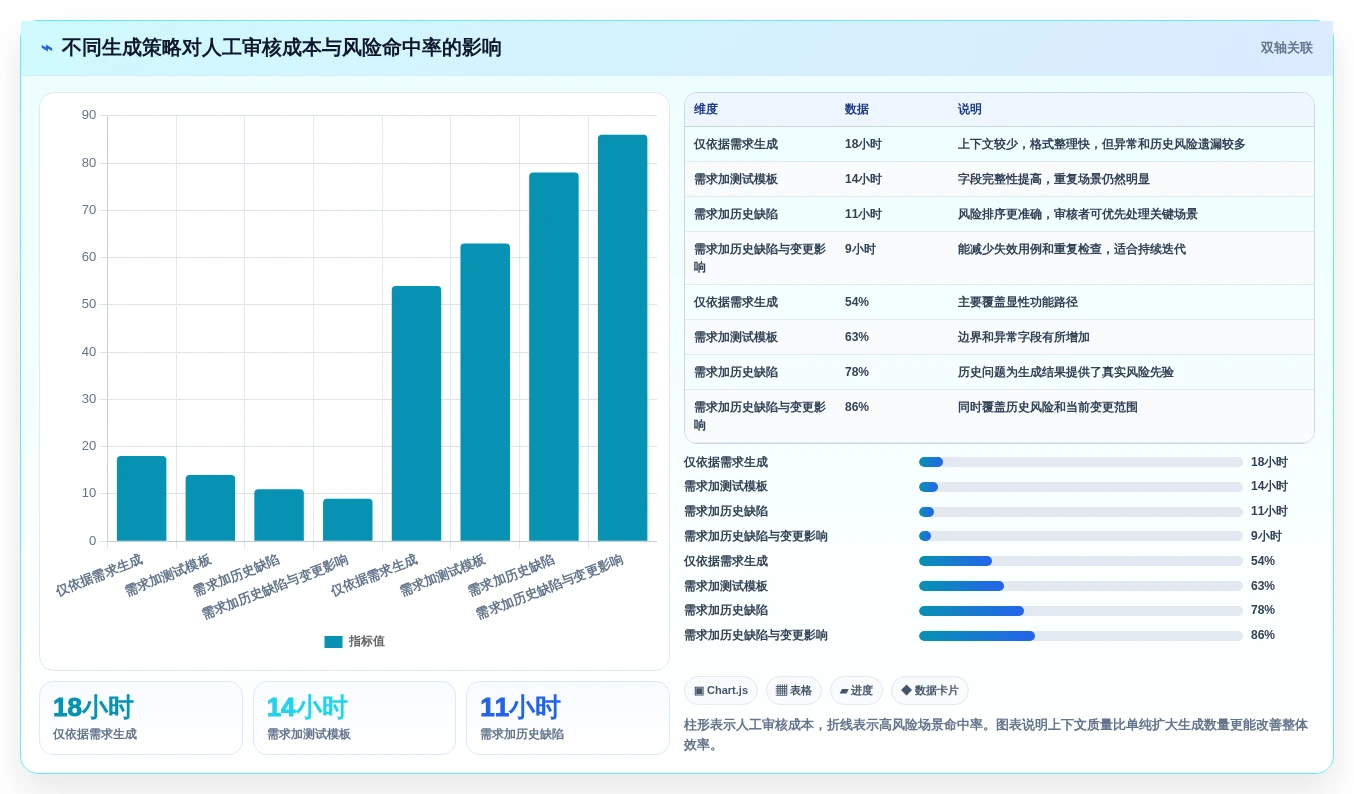1354x794 pixels.
Task: Click the progress bar labeled 18小时
Action: [x=1081, y=462]
